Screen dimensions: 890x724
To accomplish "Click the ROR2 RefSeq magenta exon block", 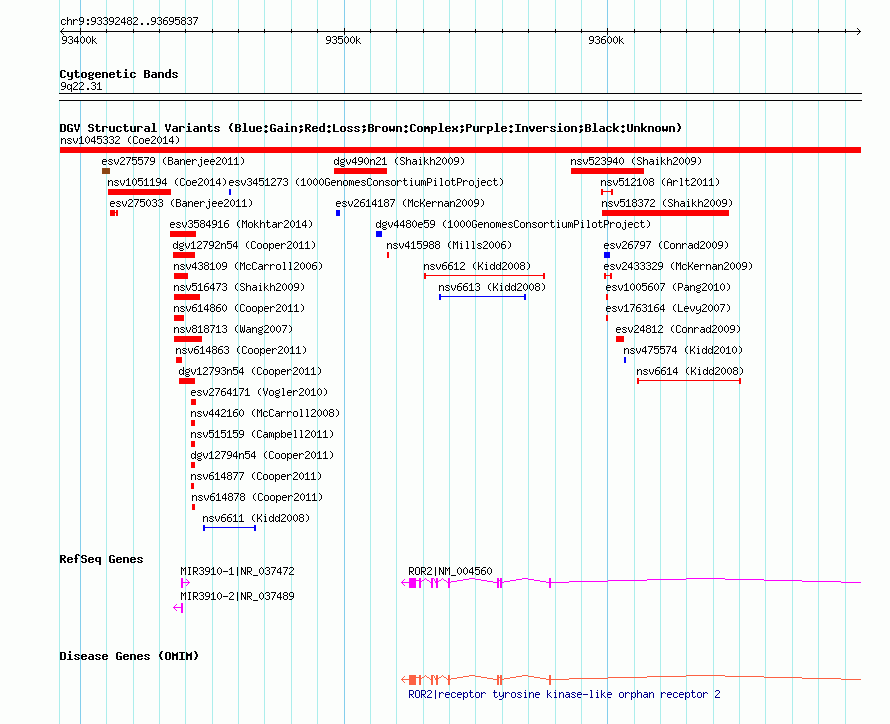I will [413, 583].
